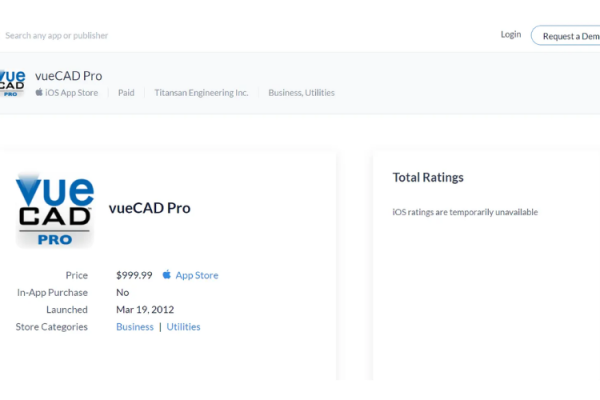This screenshot has width=600, height=400.
Task: Click the Price label
Action: point(77,275)
